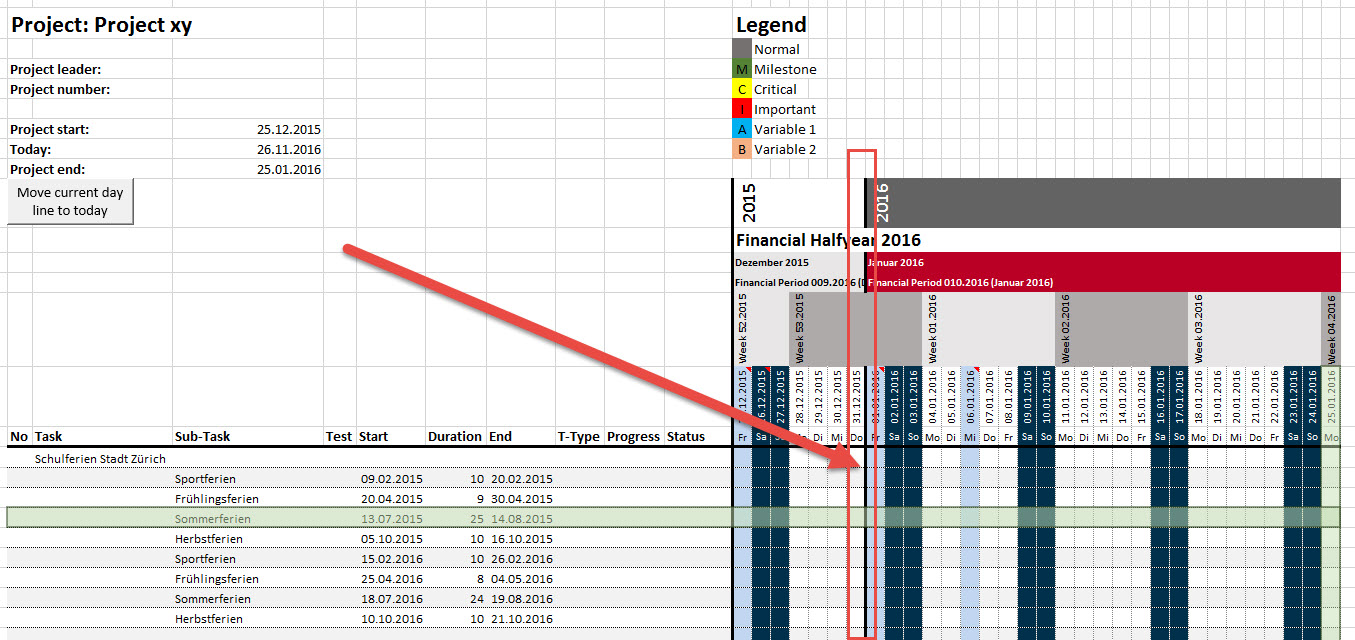Select the Progress column header

[634, 436]
